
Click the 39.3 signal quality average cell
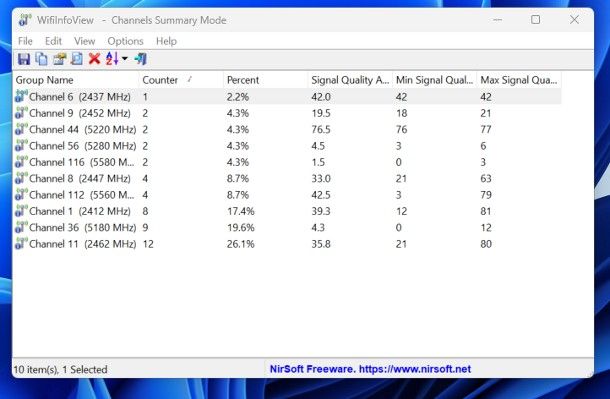click(321, 211)
